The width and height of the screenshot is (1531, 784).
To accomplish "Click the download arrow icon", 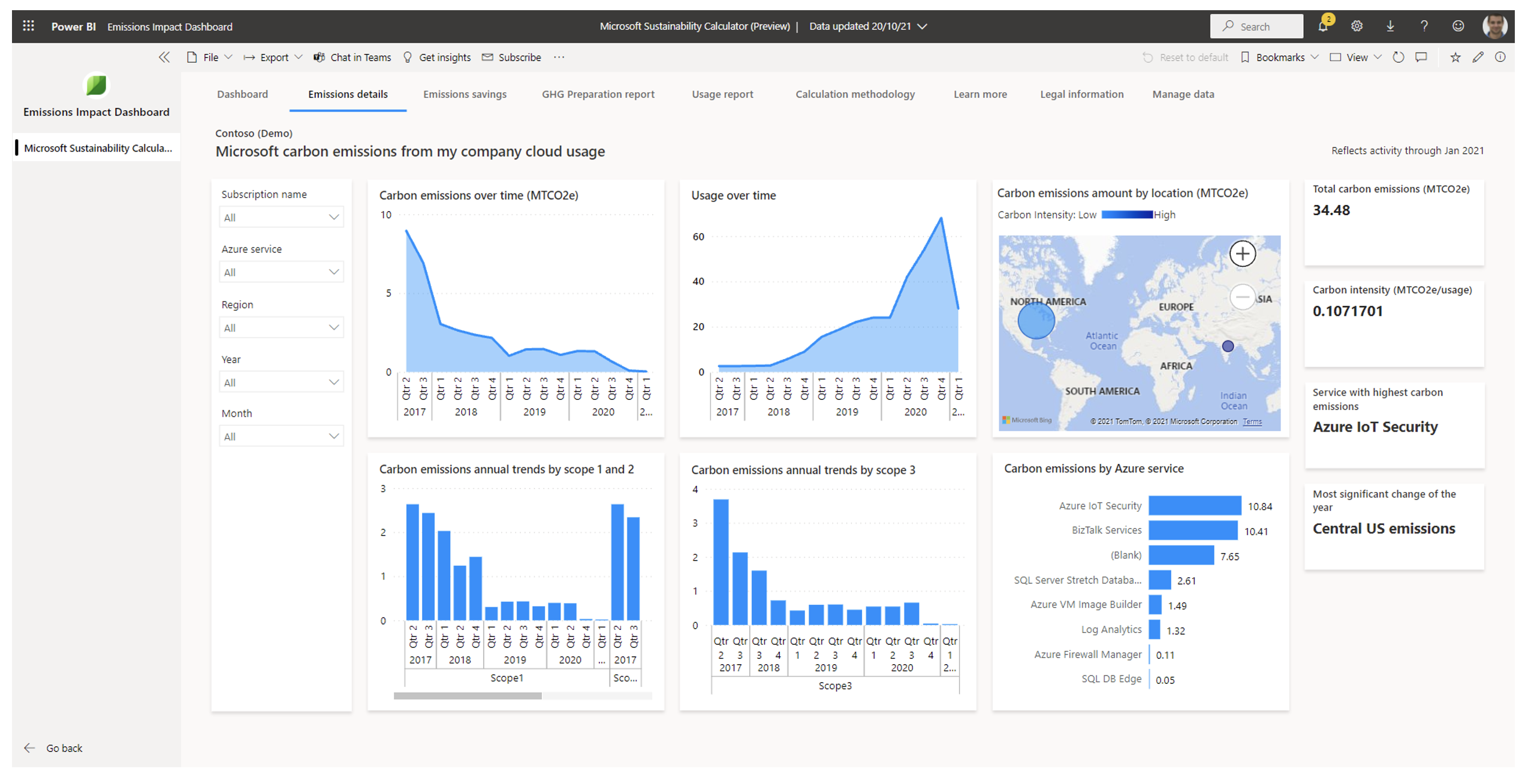I will 1390,26.
